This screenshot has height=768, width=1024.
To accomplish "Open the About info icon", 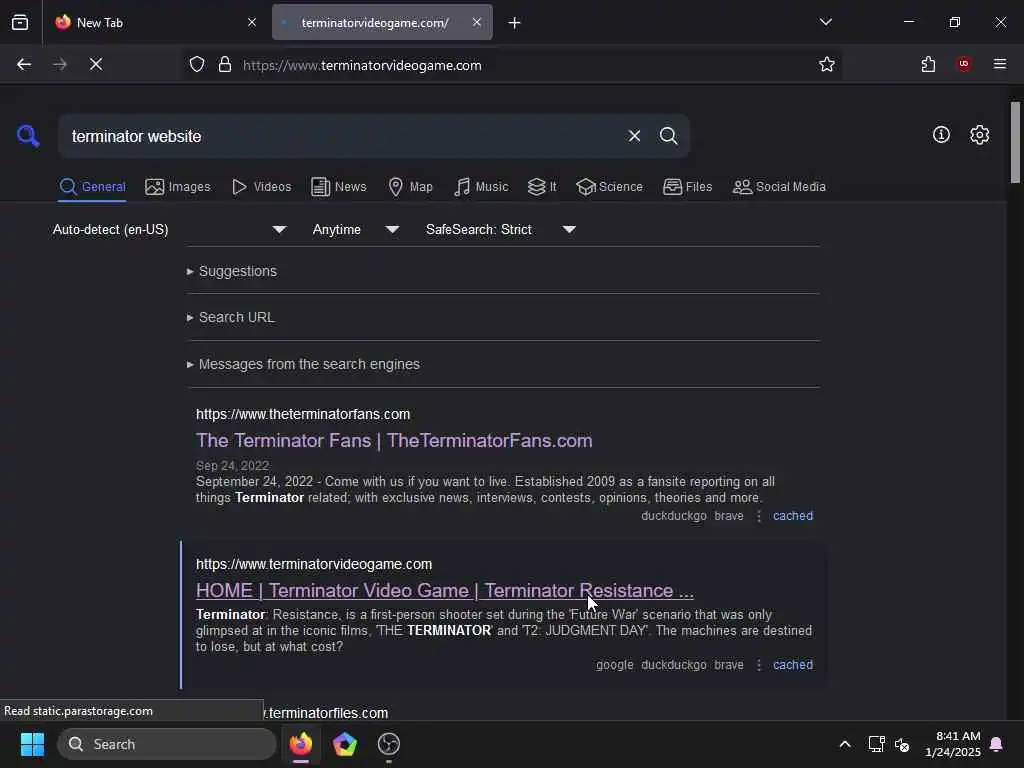I will 941,135.
